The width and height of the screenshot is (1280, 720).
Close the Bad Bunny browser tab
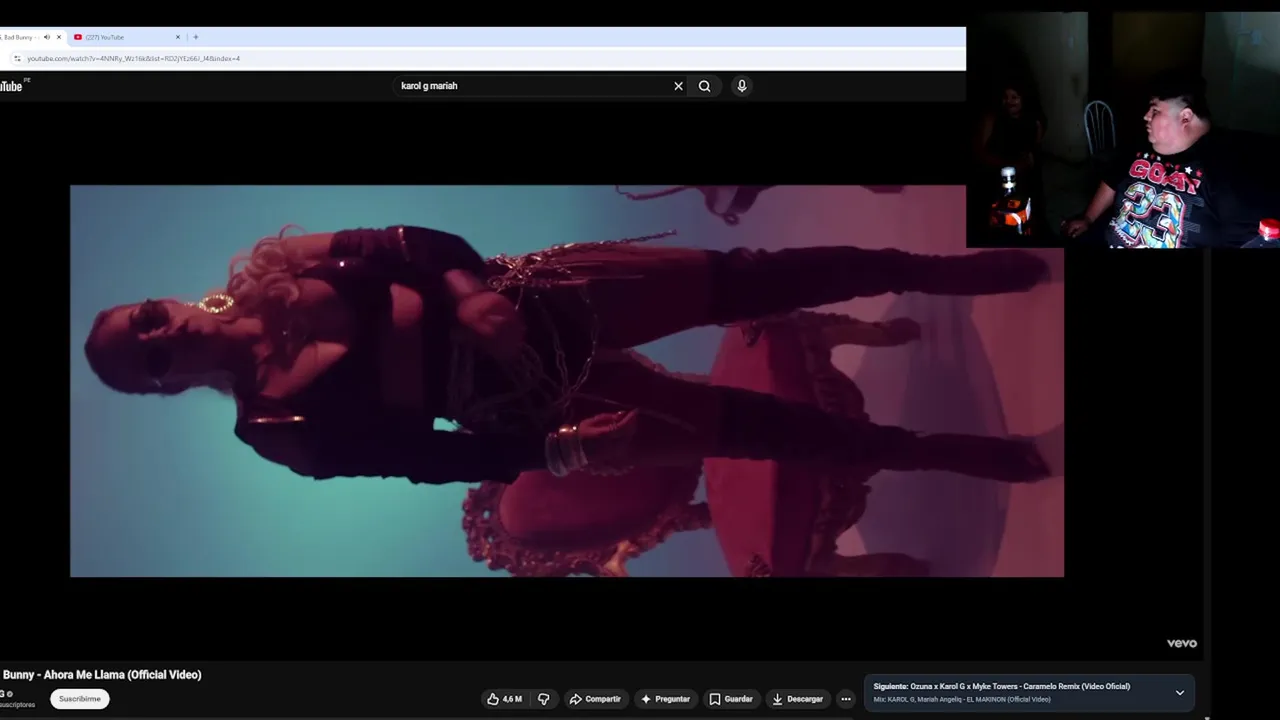click(59, 37)
